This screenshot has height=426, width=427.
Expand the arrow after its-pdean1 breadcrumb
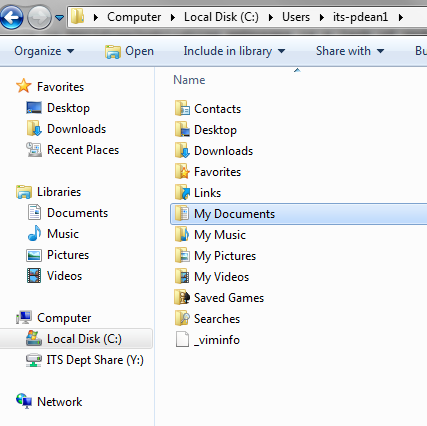pyautogui.click(x=401, y=17)
